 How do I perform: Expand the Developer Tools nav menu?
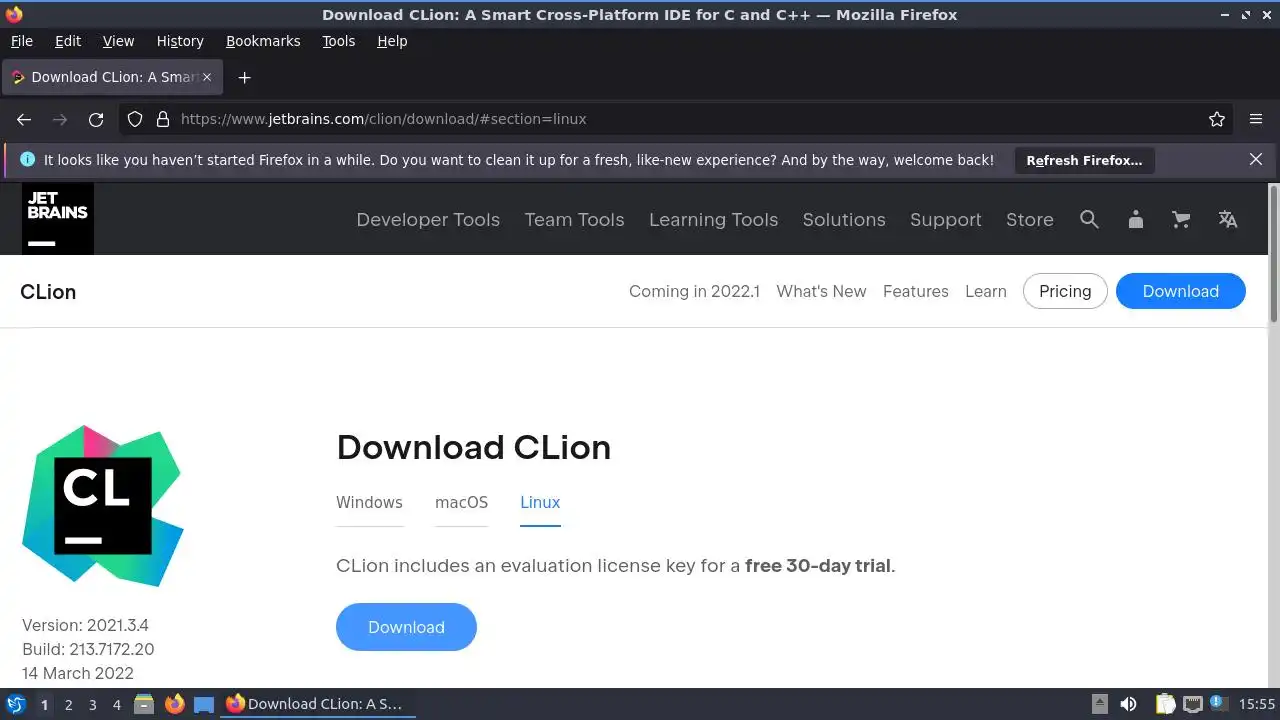(428, 219)
